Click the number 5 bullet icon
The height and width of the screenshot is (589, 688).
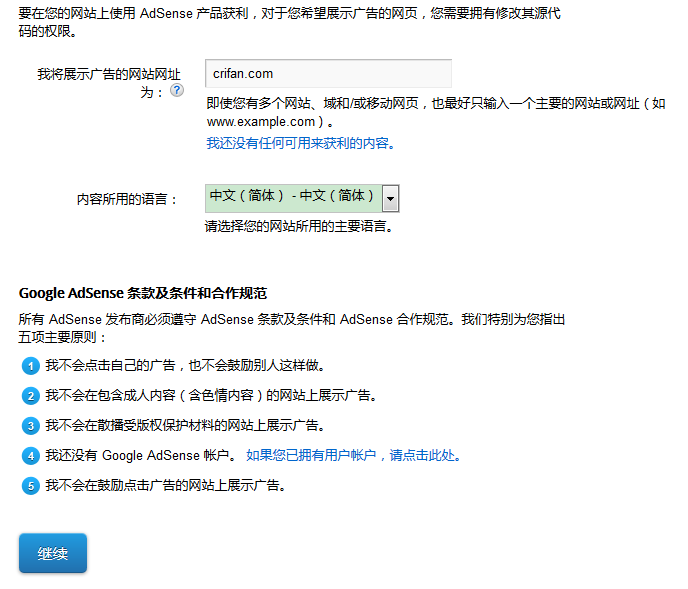(32, 486)
